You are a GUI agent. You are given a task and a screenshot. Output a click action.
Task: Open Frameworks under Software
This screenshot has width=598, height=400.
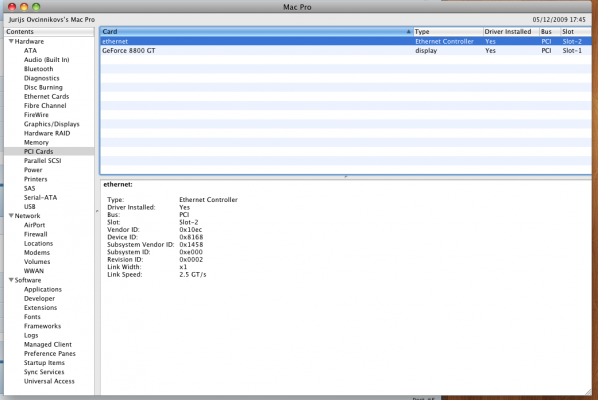pos(42,326)
